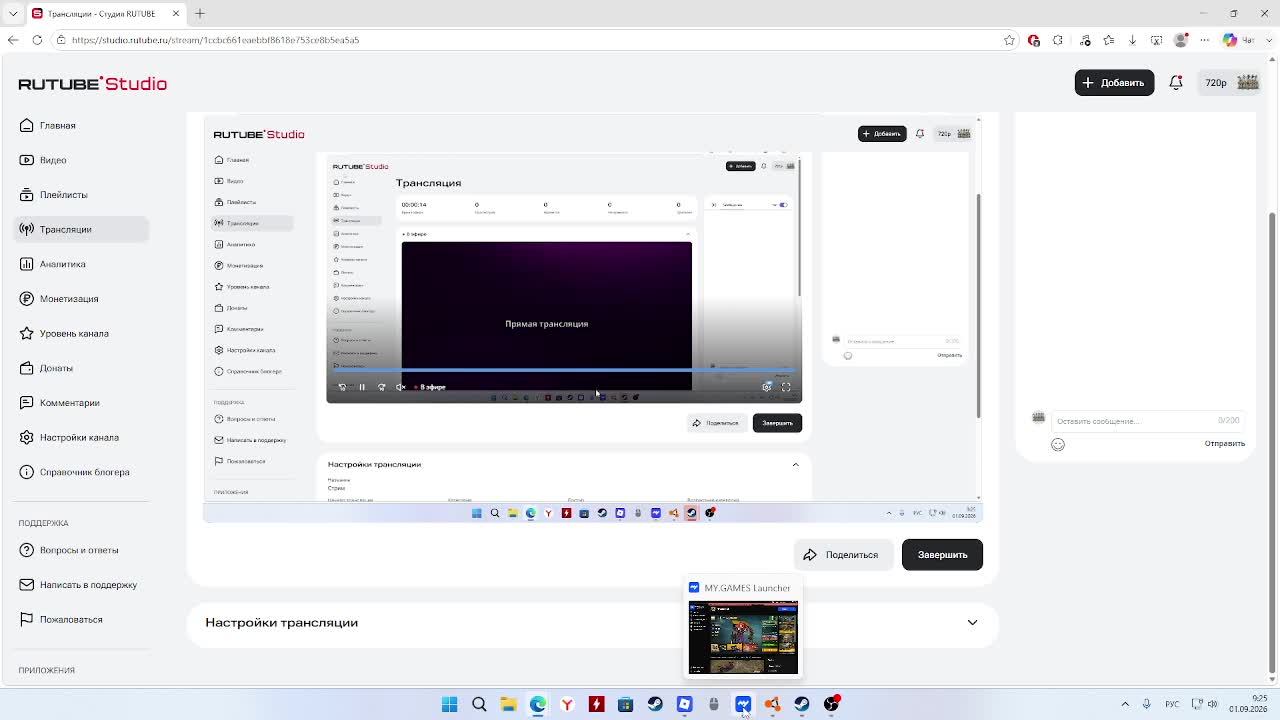Open Плейлисты in the sidebar
The width and height of the screenshot is (1280, 720).
(54, 195)
